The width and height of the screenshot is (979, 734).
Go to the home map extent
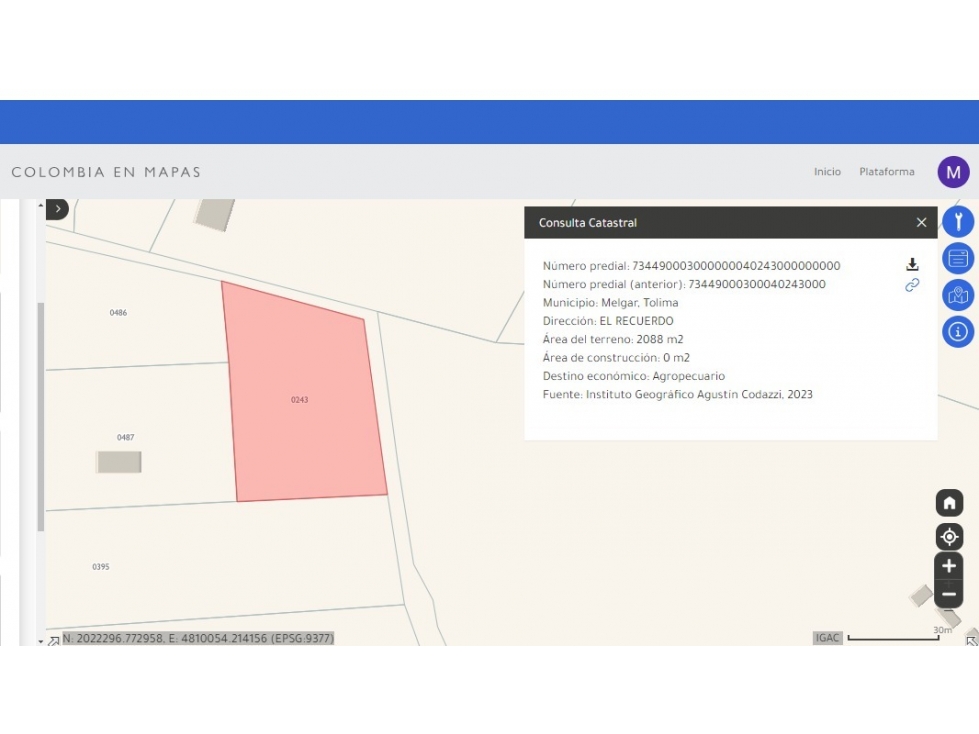[x=949, y=502]
